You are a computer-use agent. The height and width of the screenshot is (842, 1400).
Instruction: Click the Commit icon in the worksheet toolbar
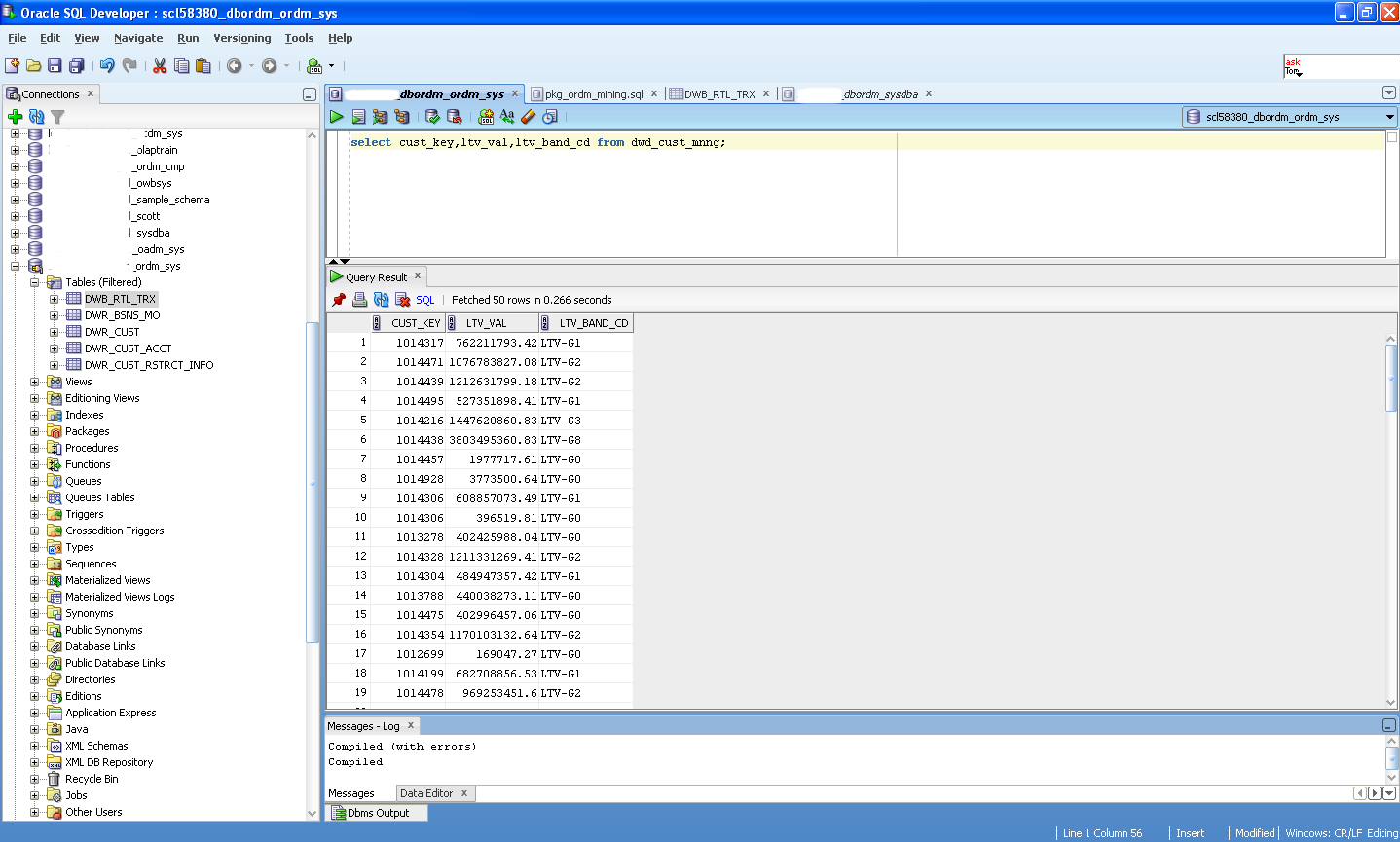click(x=432, y=117)
